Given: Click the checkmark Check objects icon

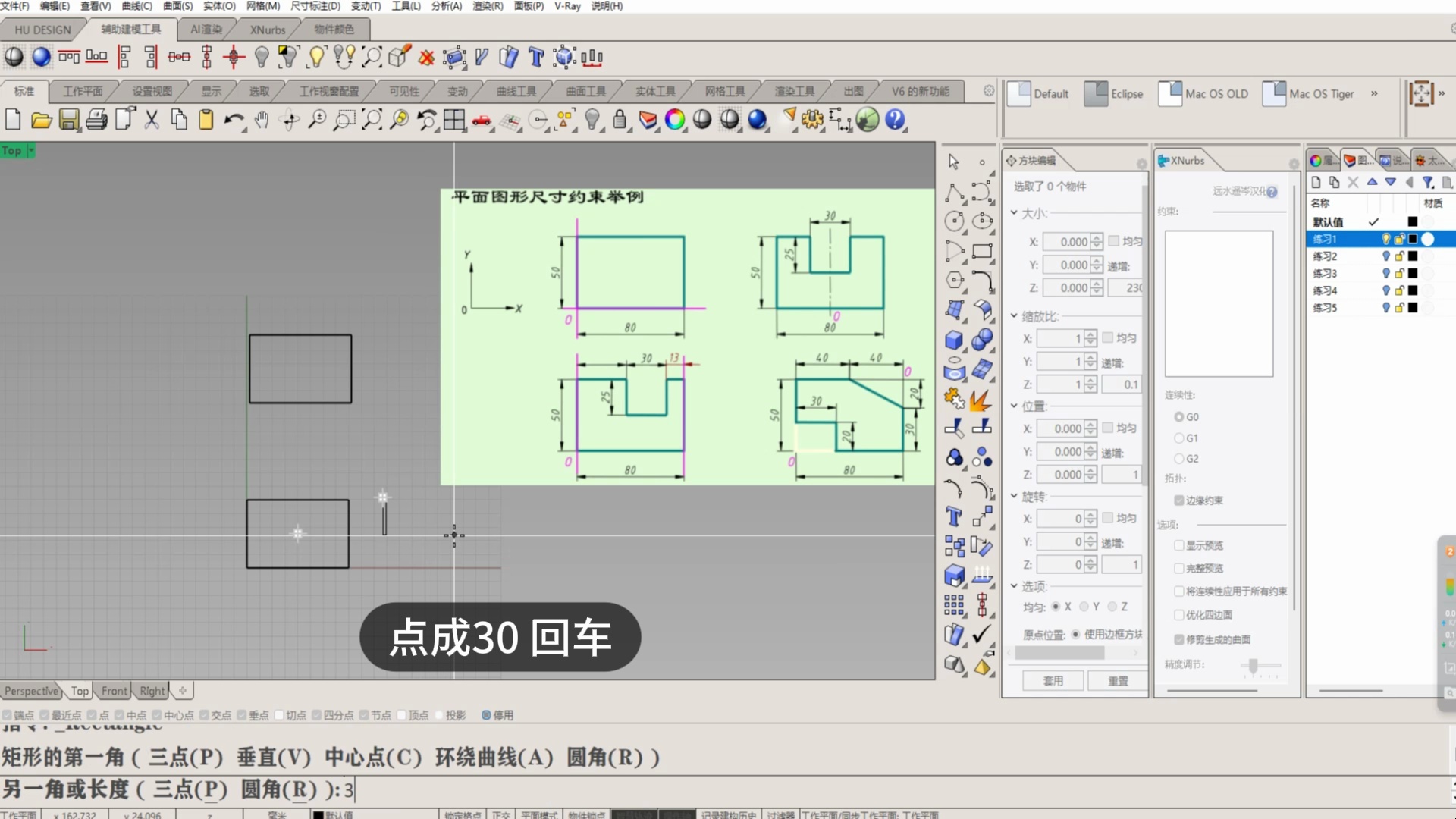Looking at the screenshot, I should 982,634.
